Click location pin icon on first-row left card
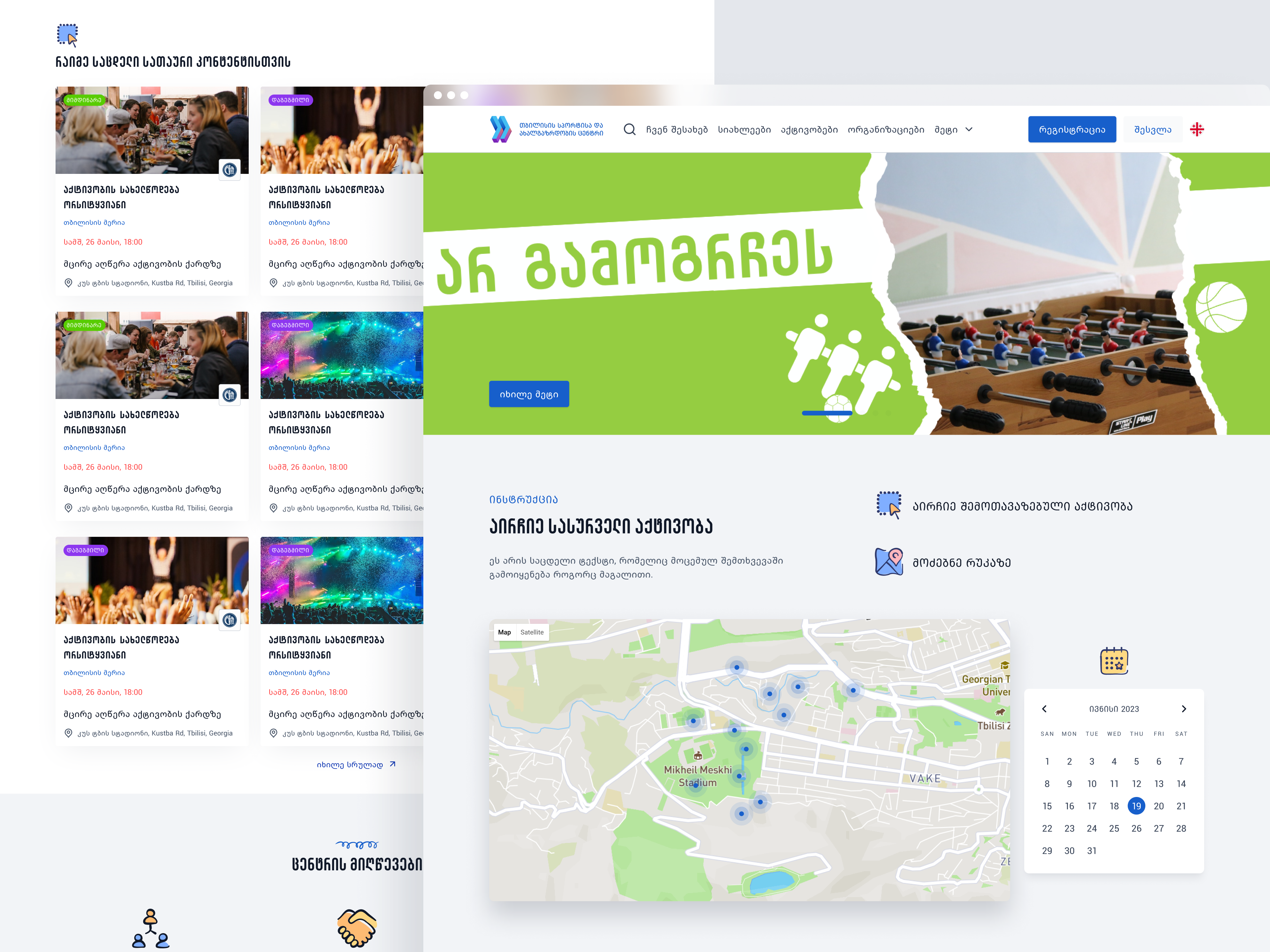The image size is (1270, 952). click(x=68, y=282)
